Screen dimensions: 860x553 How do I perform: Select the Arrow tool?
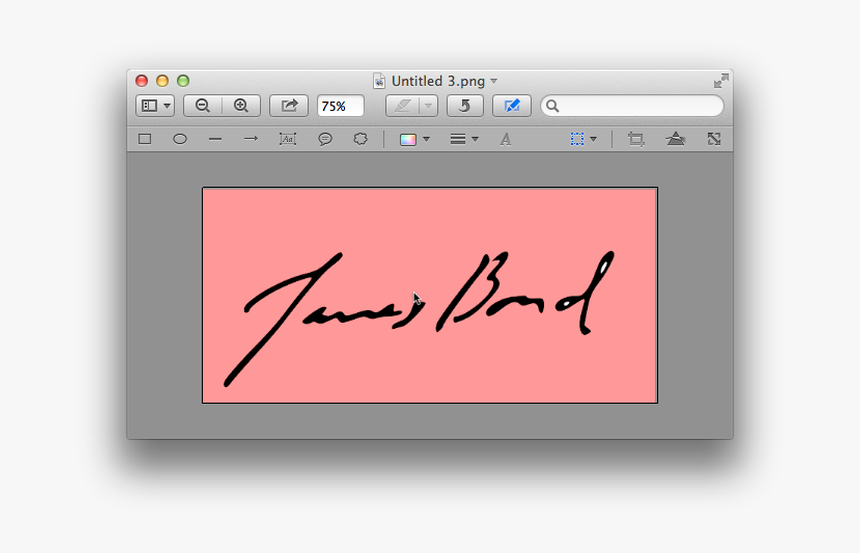(x=251, y=139)
